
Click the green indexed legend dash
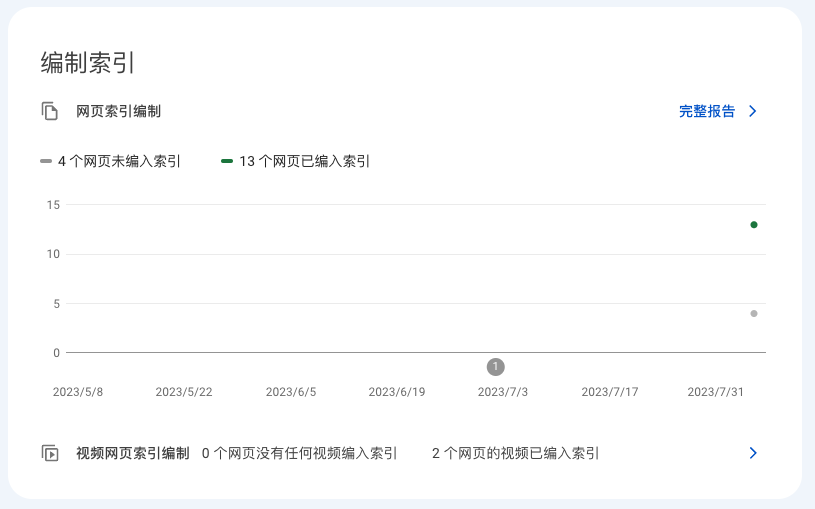[227, 161]
